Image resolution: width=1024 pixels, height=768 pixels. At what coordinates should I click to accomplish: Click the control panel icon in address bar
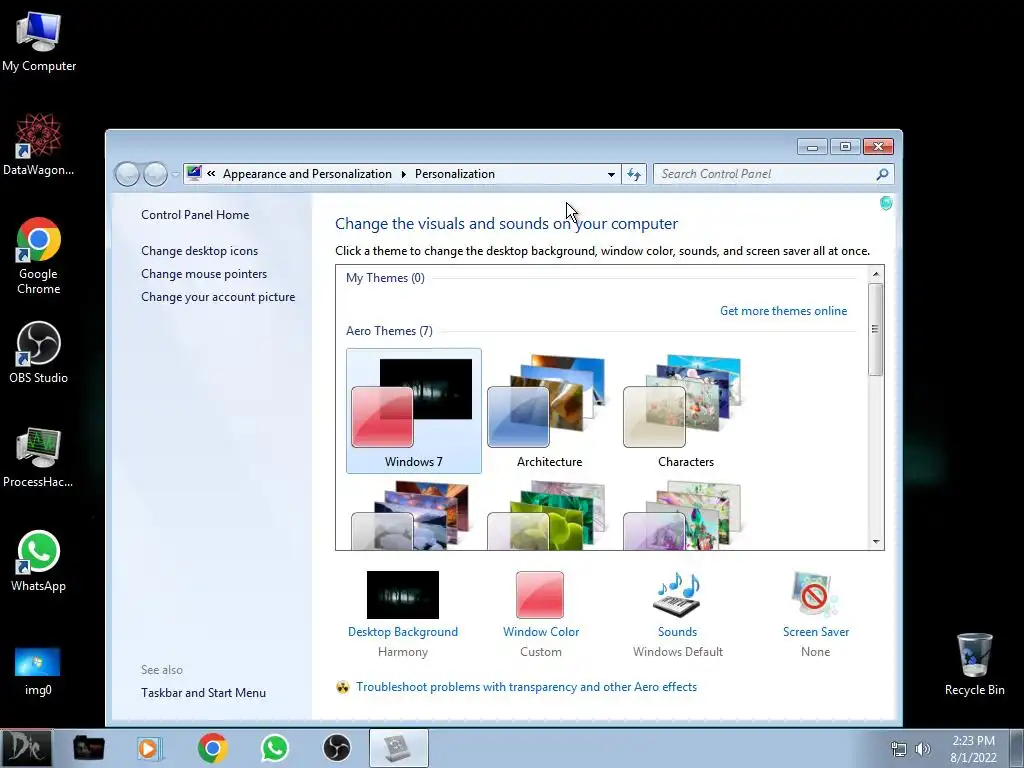[194, 173]
